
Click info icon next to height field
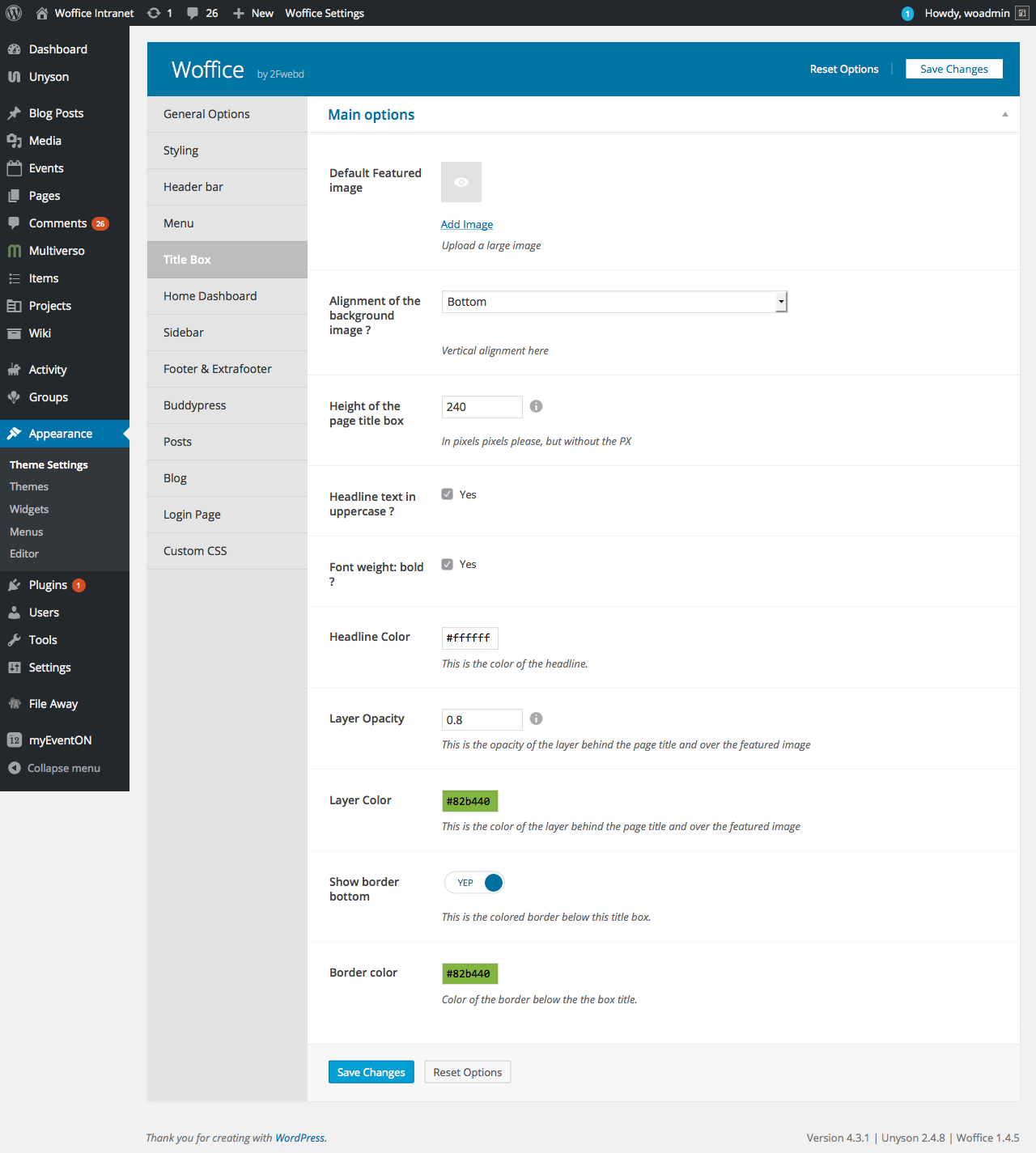point(536,406)
